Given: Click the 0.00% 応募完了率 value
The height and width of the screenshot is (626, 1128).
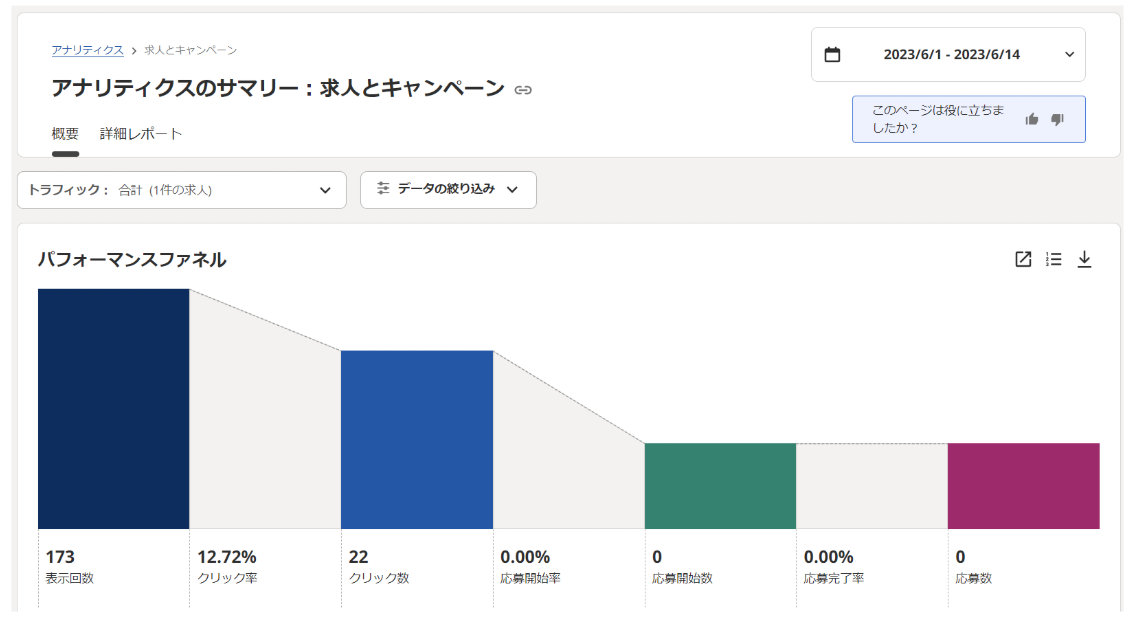Looking at the screenshot, I should 829,557.
